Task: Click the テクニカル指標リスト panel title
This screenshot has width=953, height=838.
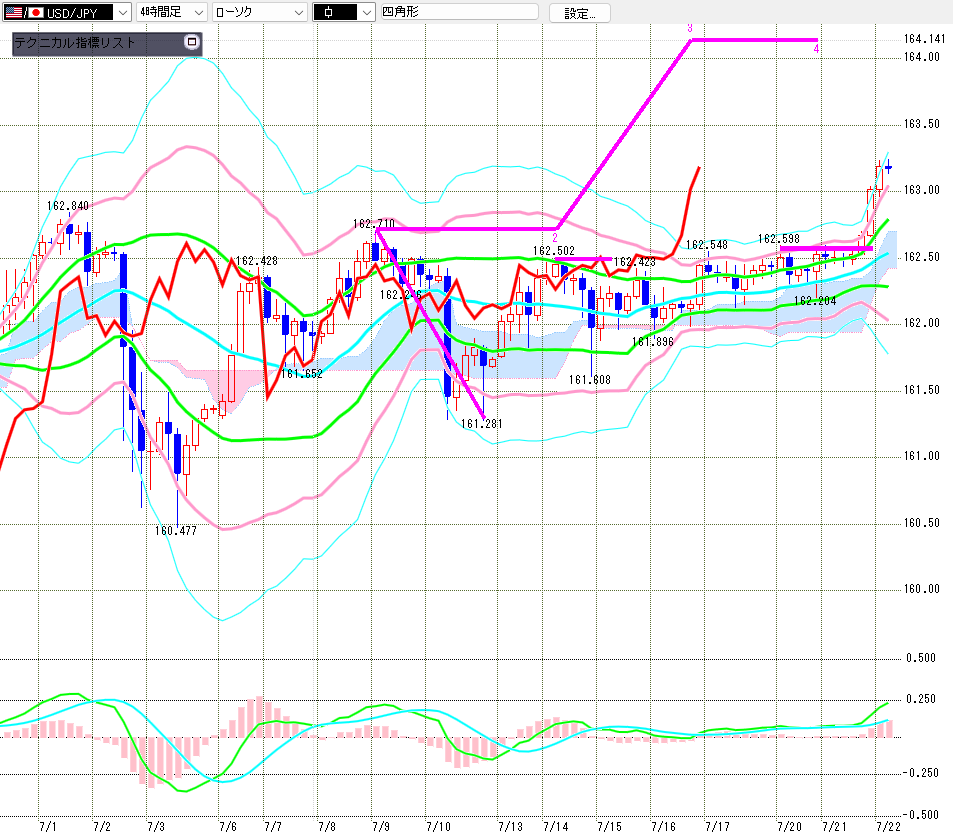Action: tap(75, 43)
